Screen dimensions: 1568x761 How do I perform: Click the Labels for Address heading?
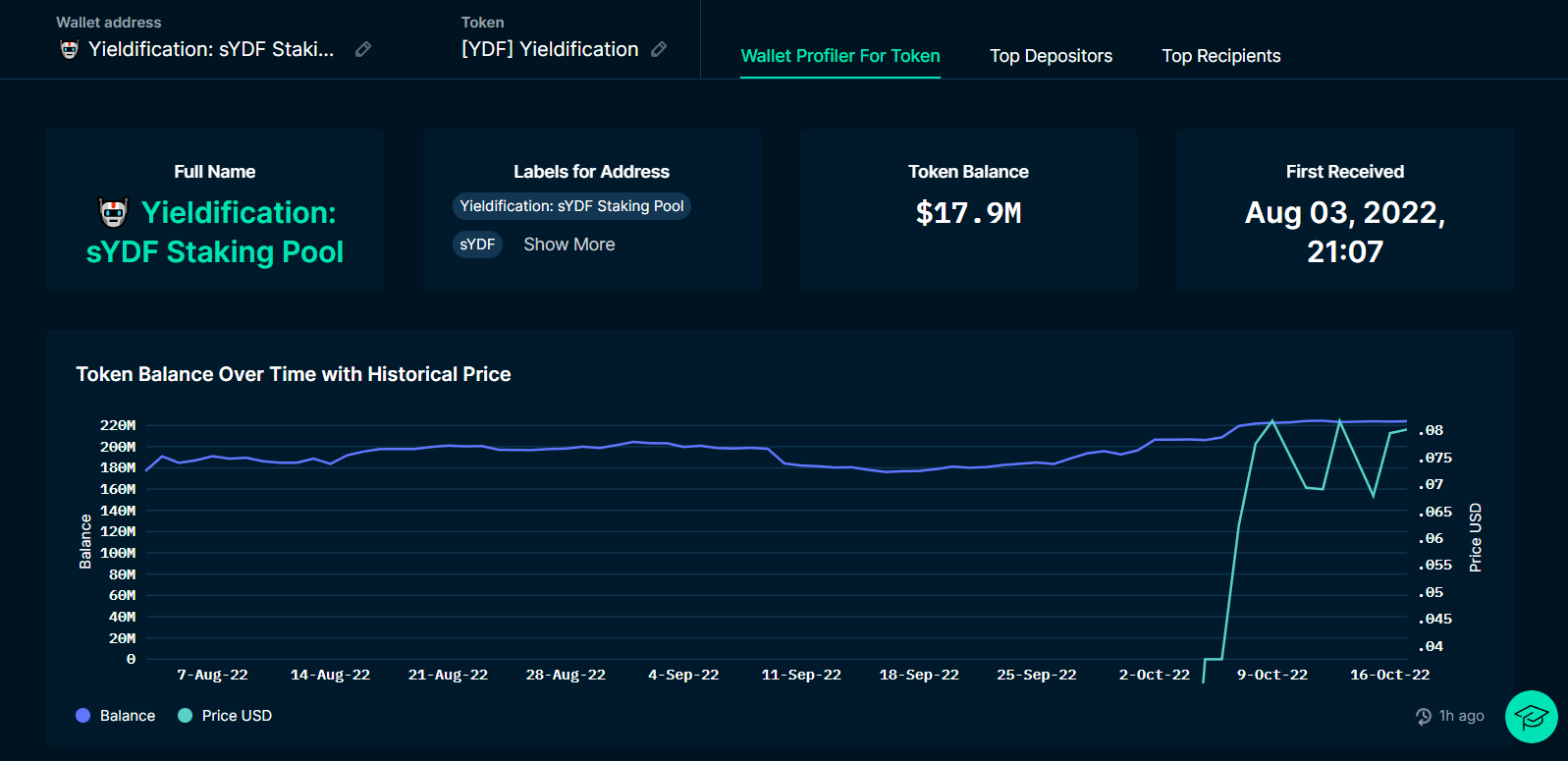pyautogui.click(x=592, y=172)
